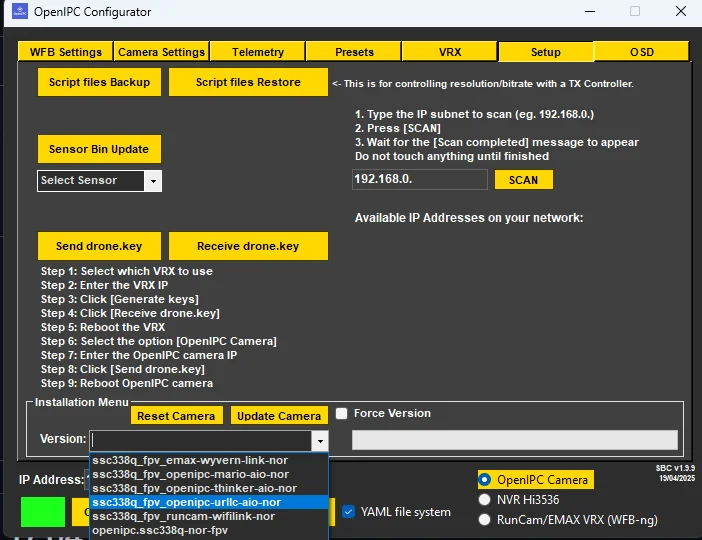Click the OpenIPC app logo icon

coord(20,11)
